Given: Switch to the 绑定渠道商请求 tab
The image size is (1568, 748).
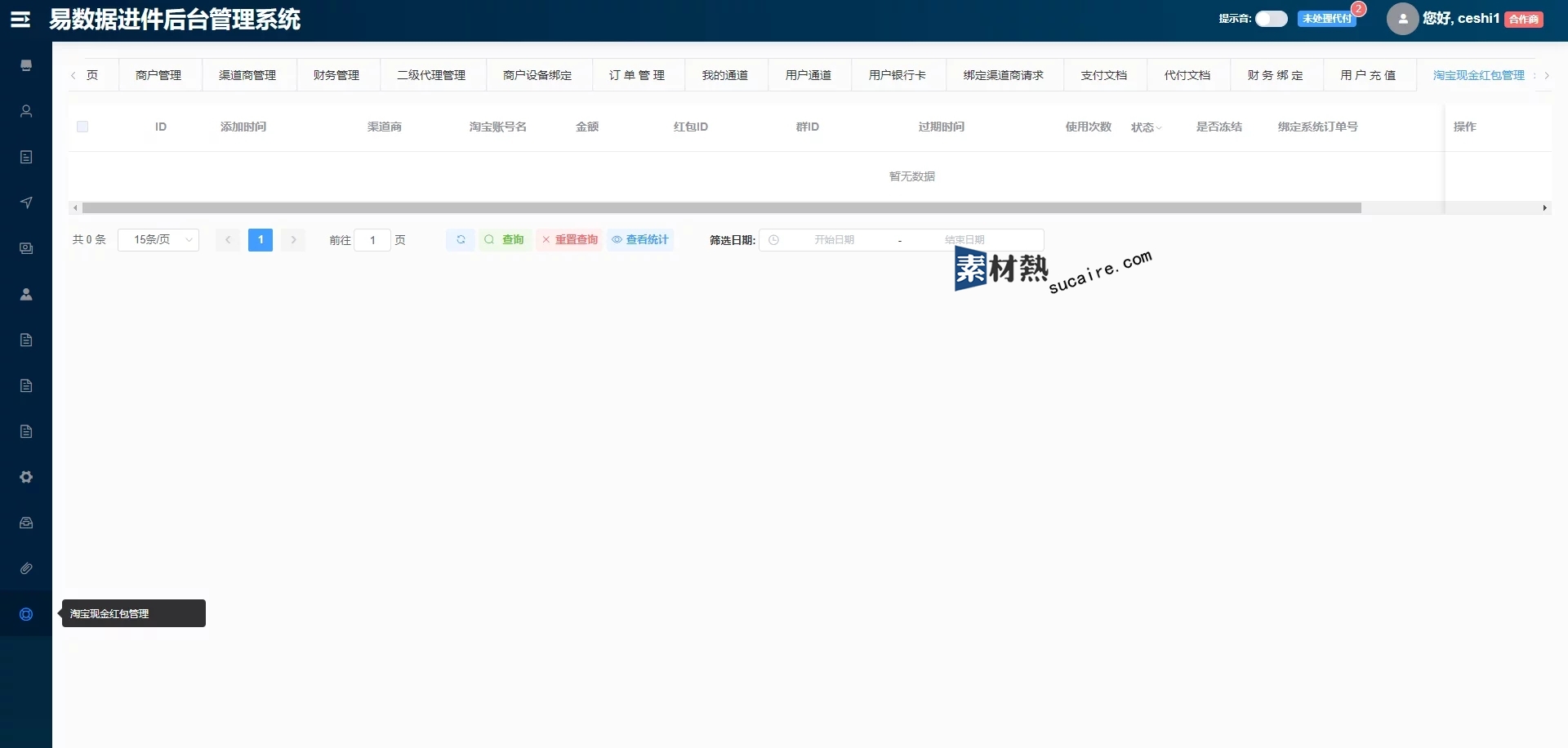Looking at the screenshot, I should 1004,75.
